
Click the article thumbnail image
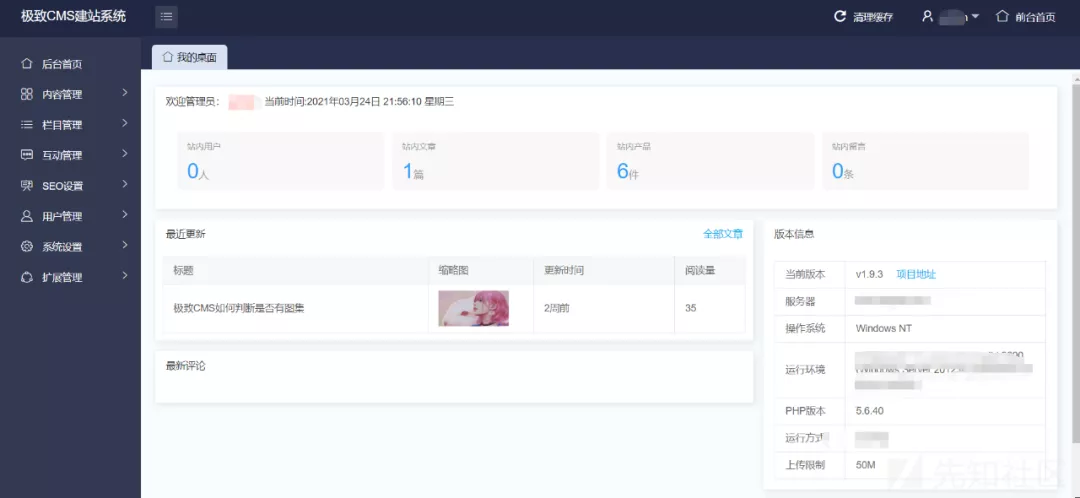pos(473,308)
